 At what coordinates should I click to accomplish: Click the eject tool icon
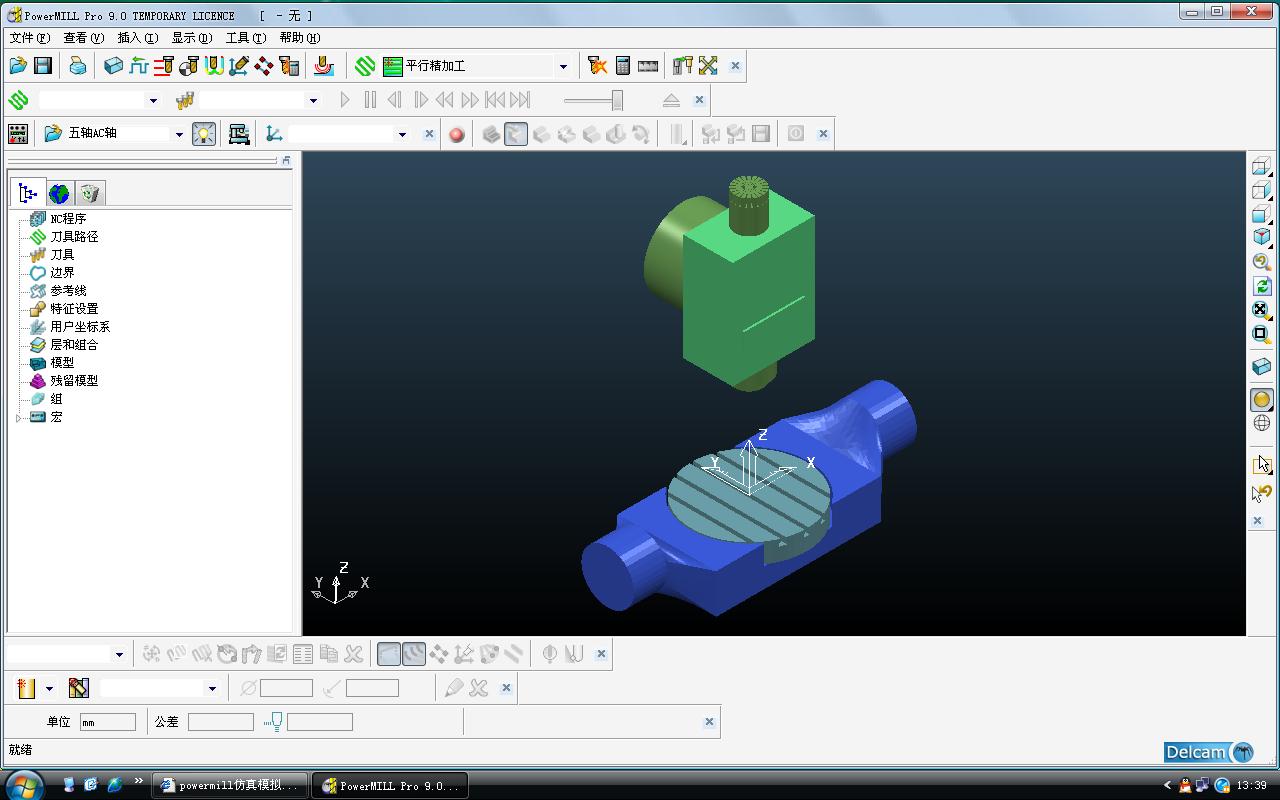coord(671,100)
